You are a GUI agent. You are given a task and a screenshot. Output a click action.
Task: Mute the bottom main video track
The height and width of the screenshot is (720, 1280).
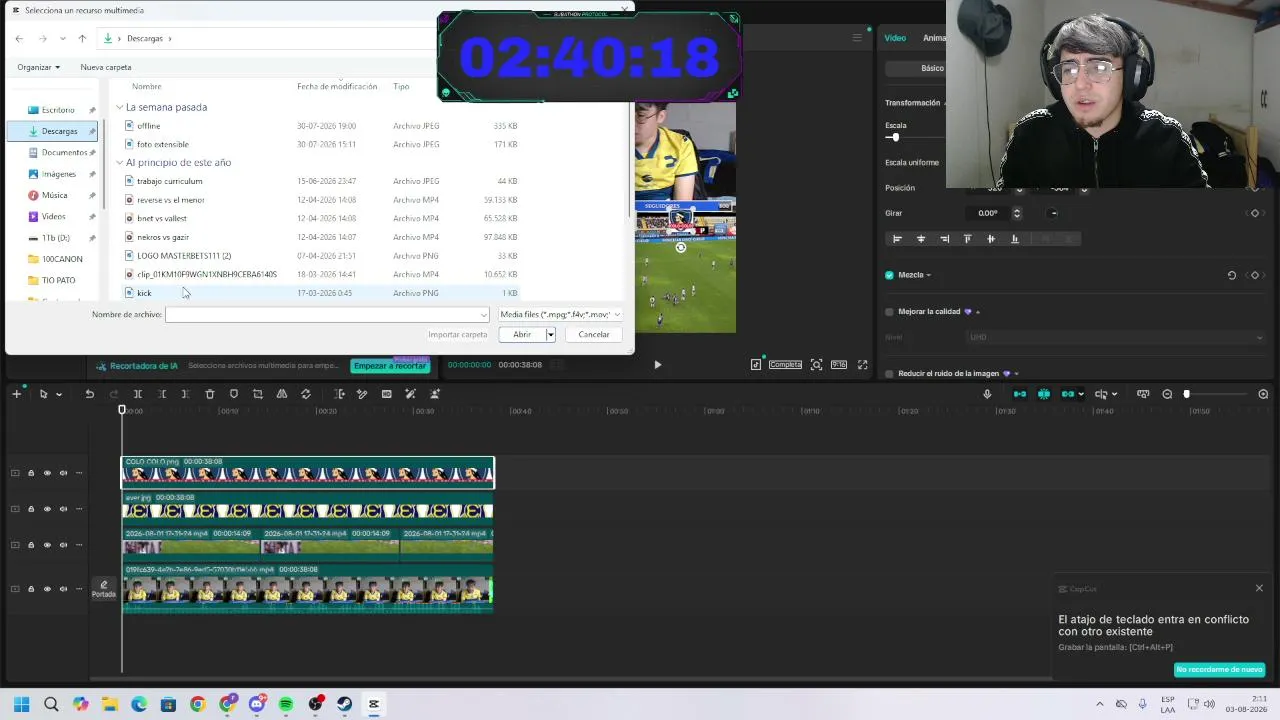point(63,589)
